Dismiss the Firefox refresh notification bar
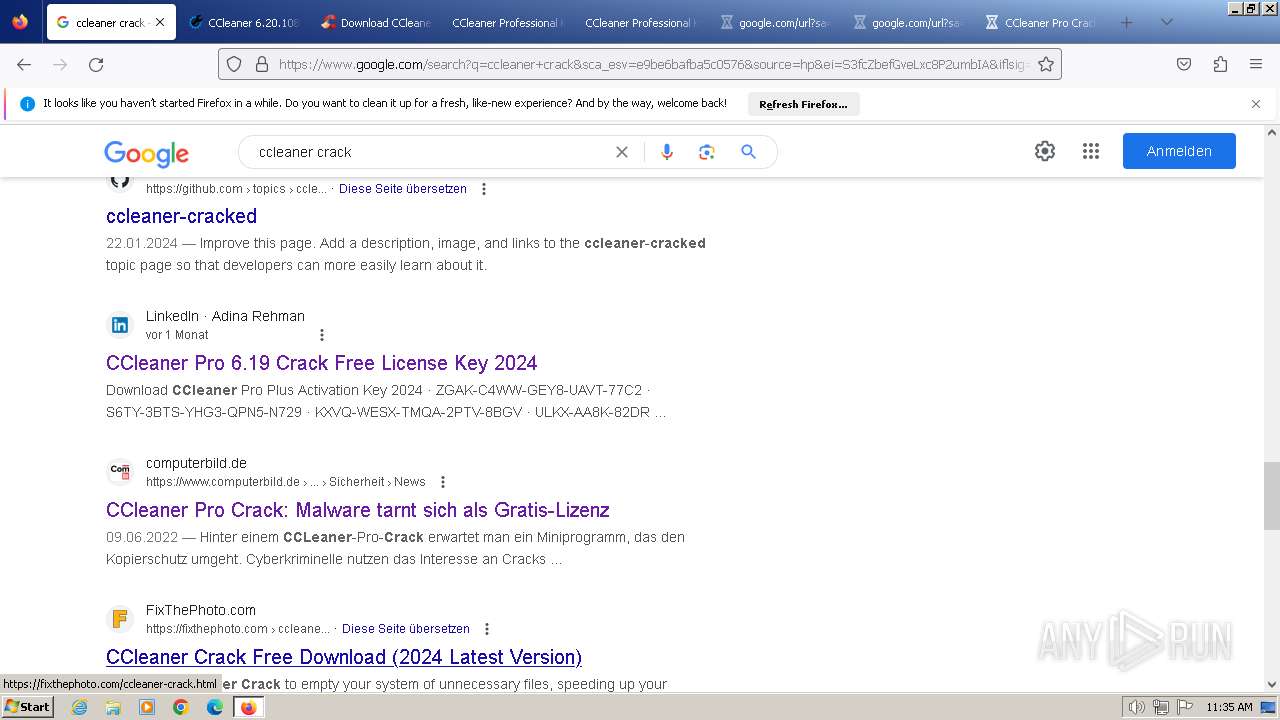This screenshot has width=1280, height=720. tap(1256, 104)
